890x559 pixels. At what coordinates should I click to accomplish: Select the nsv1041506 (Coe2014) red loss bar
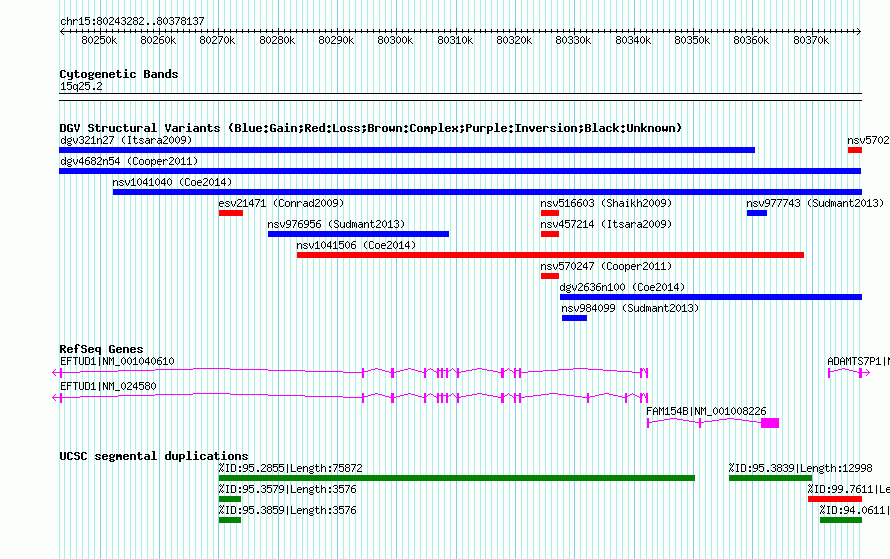[550, 255]
